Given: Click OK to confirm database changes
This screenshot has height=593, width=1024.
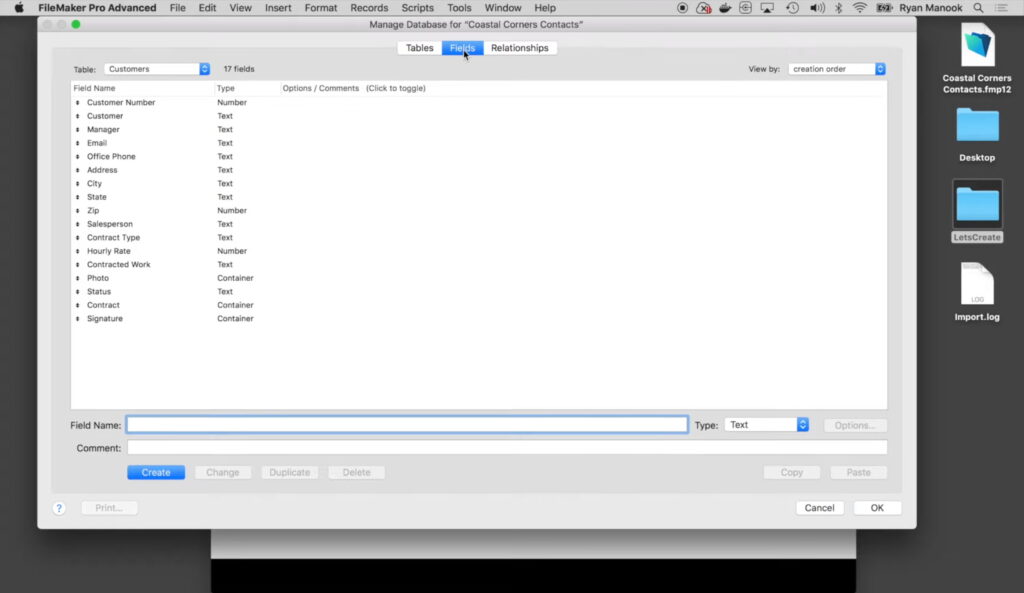Looking at the screenshot, I should pyautogui.click(x=877, y=508).
